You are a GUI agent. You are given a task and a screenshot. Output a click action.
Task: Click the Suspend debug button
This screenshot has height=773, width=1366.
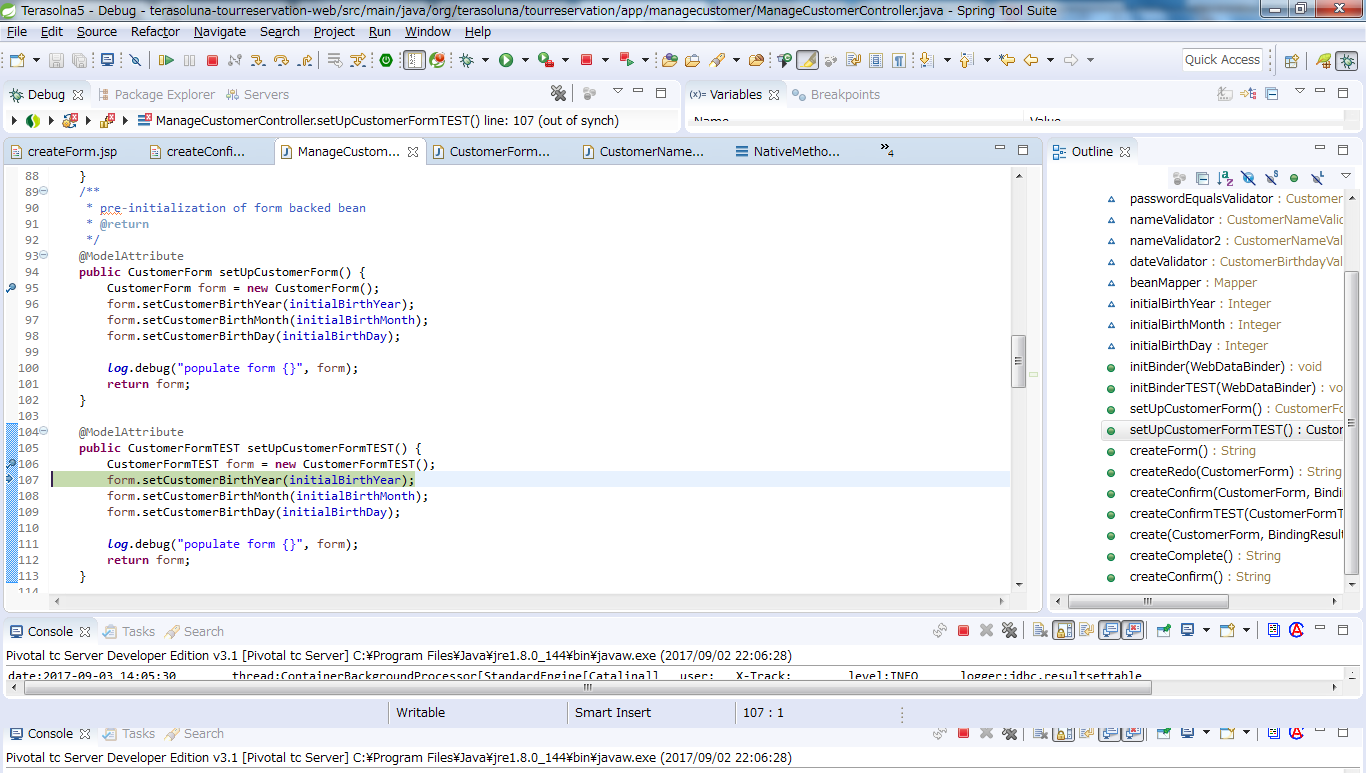(189, 60)
